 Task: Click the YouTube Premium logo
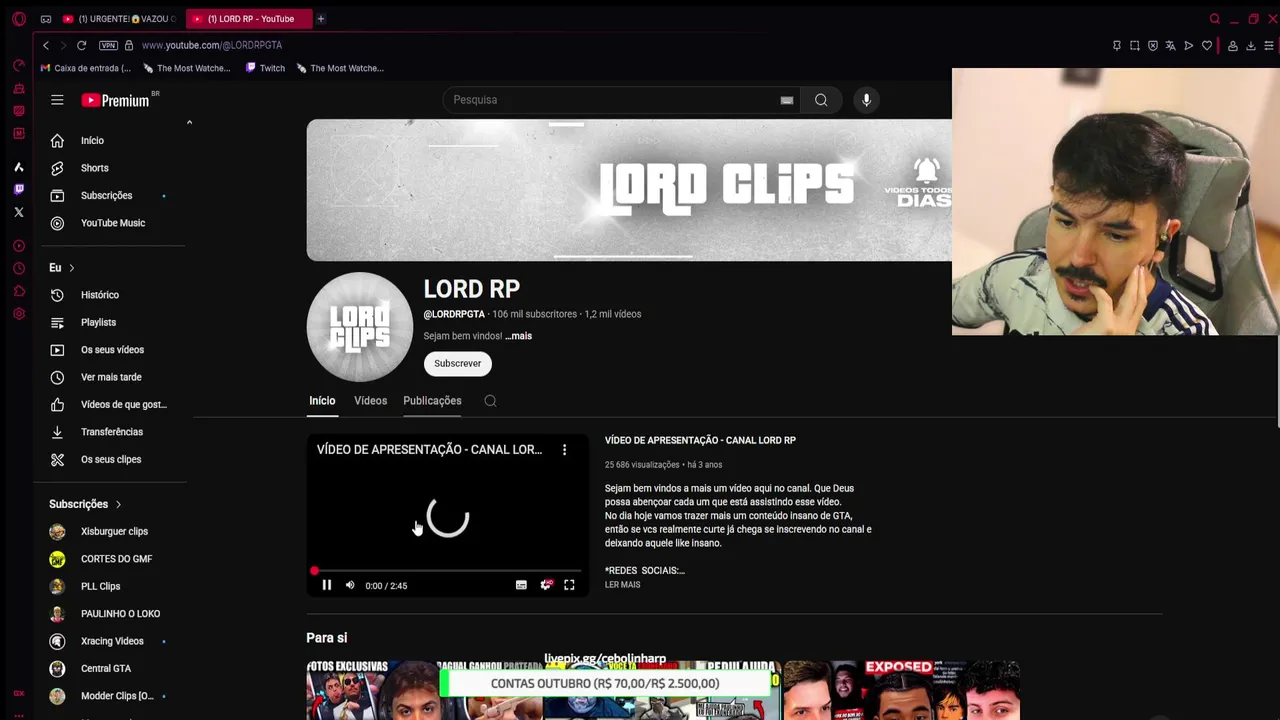[116, 100]
